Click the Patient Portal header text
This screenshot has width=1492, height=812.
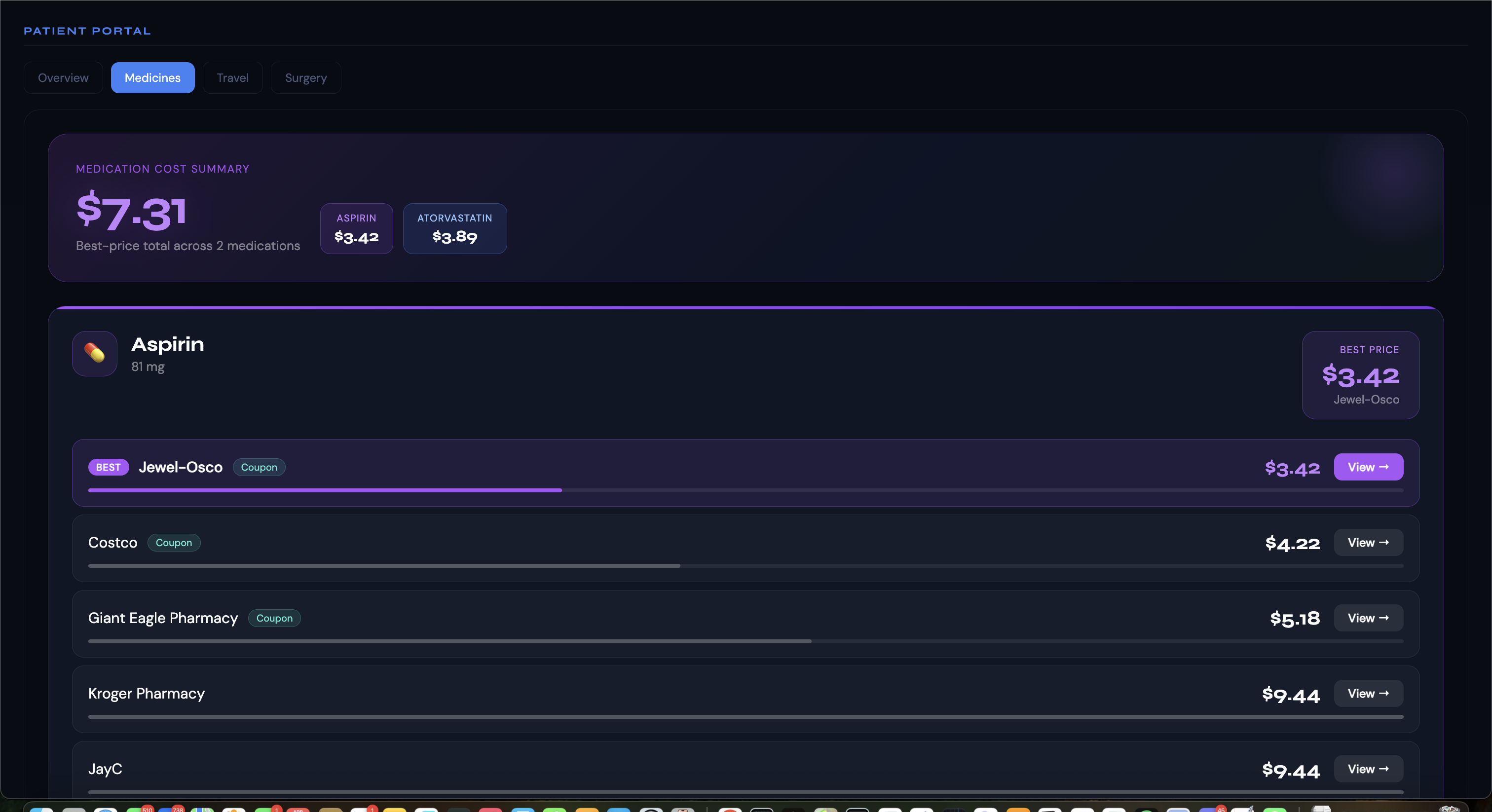click(x=87, y=31)
